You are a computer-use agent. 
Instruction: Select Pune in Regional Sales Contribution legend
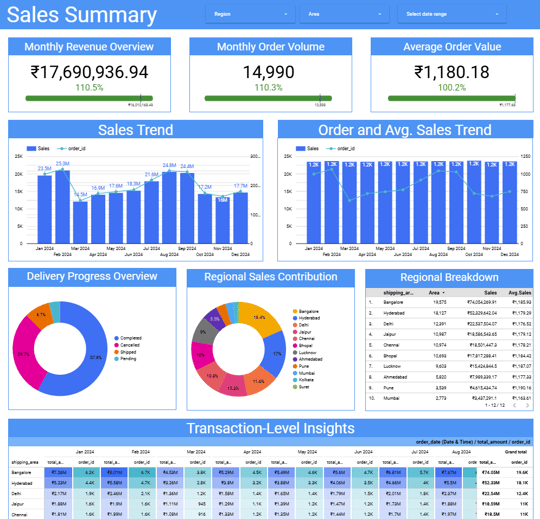(x=301, y=366)
